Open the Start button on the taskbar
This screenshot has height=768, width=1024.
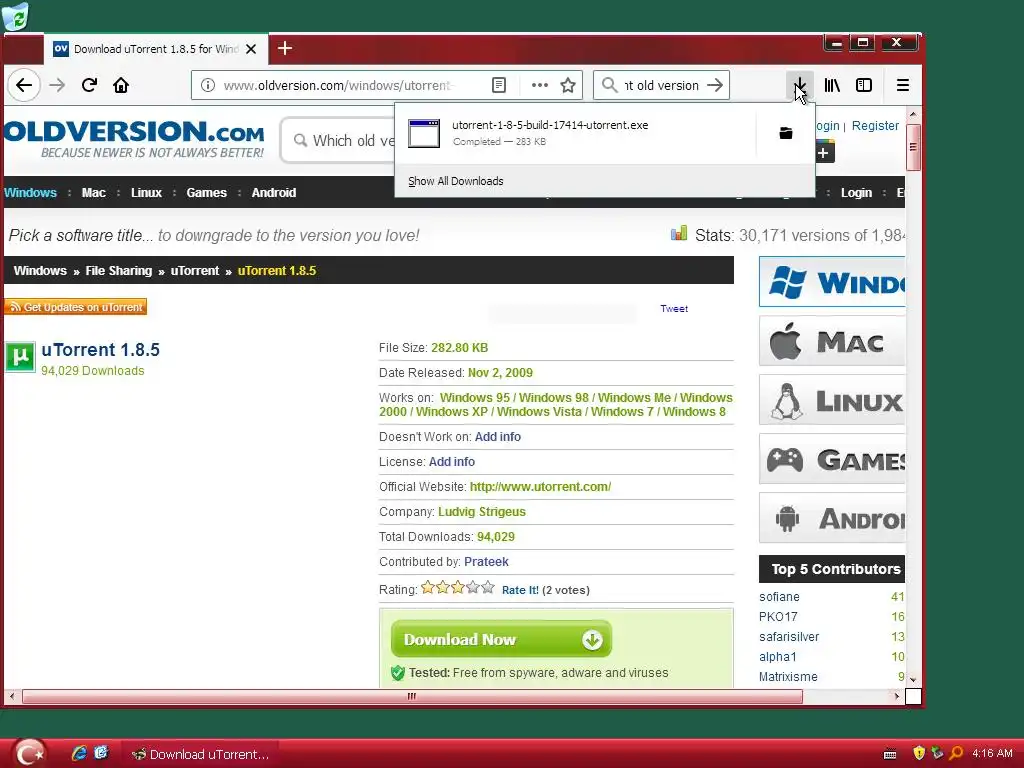pyautogui.click(x=29, y=754)
